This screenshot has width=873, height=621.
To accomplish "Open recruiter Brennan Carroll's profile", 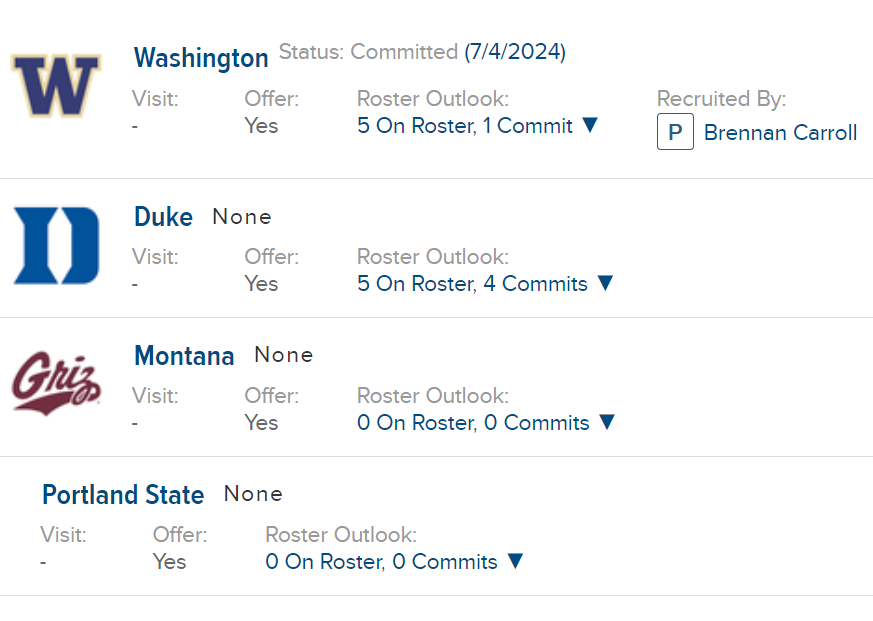I will [780, 133].
